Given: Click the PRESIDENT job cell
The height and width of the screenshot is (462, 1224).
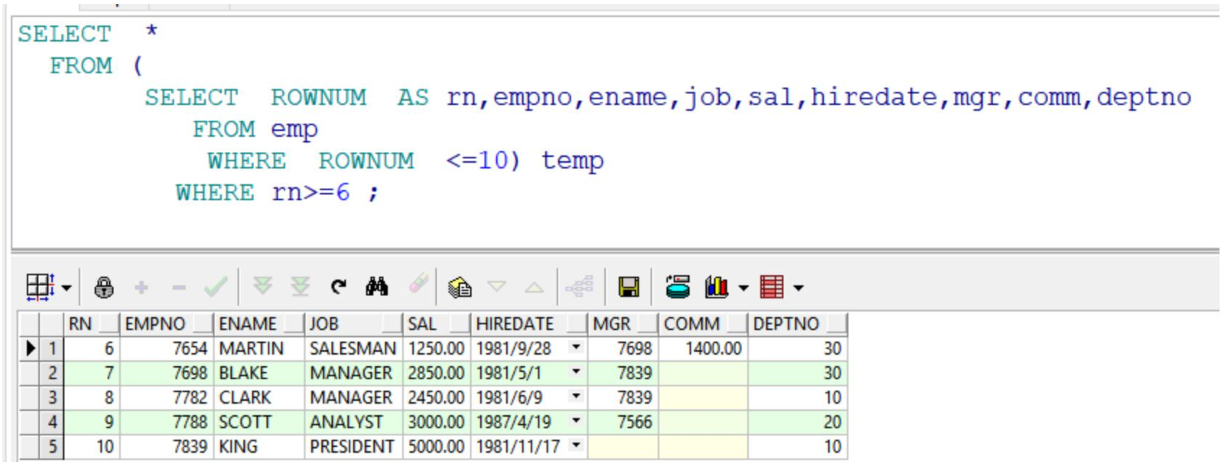Looking at the screenshot, I should coord(354,447).
